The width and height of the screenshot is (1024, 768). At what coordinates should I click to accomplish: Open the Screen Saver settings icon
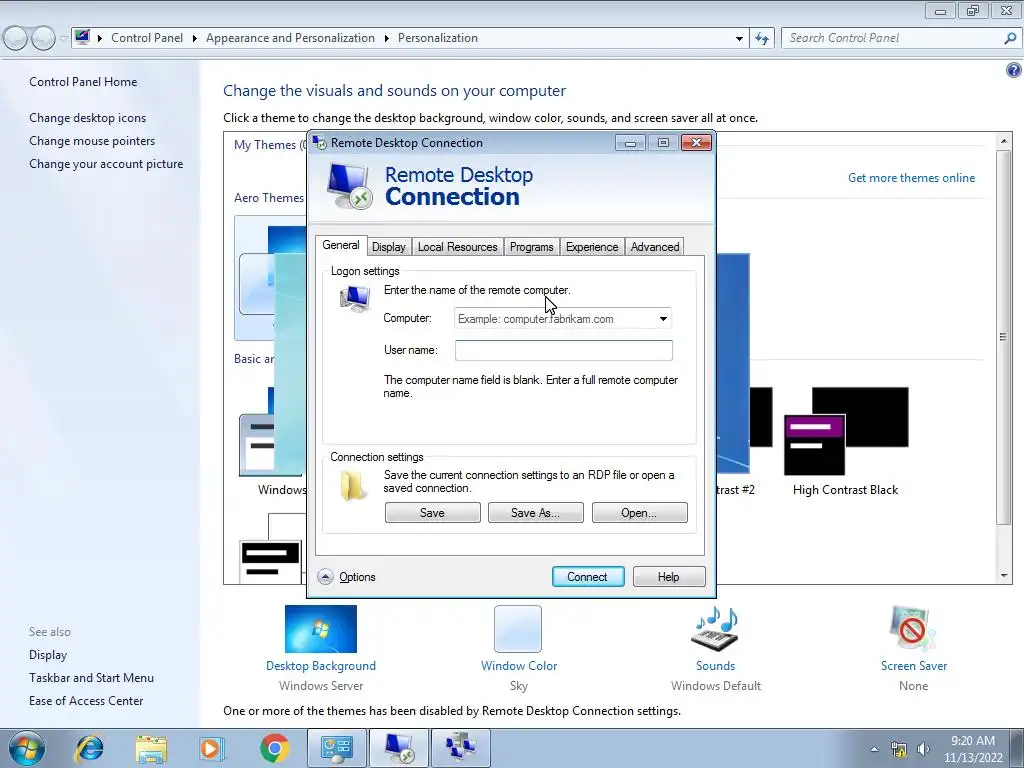pyautogui.click(x=913, y=629)
